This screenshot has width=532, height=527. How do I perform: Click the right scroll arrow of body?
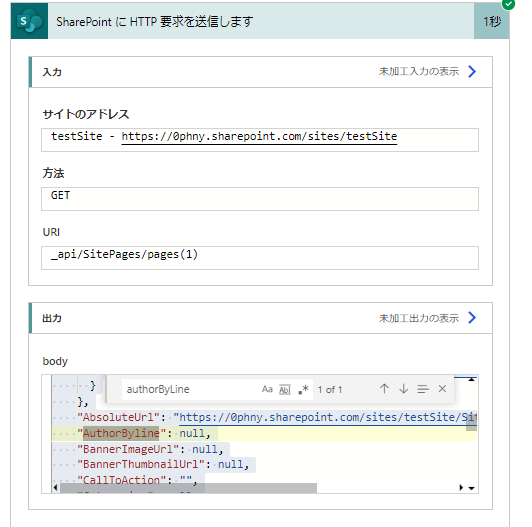click(461, 488)
